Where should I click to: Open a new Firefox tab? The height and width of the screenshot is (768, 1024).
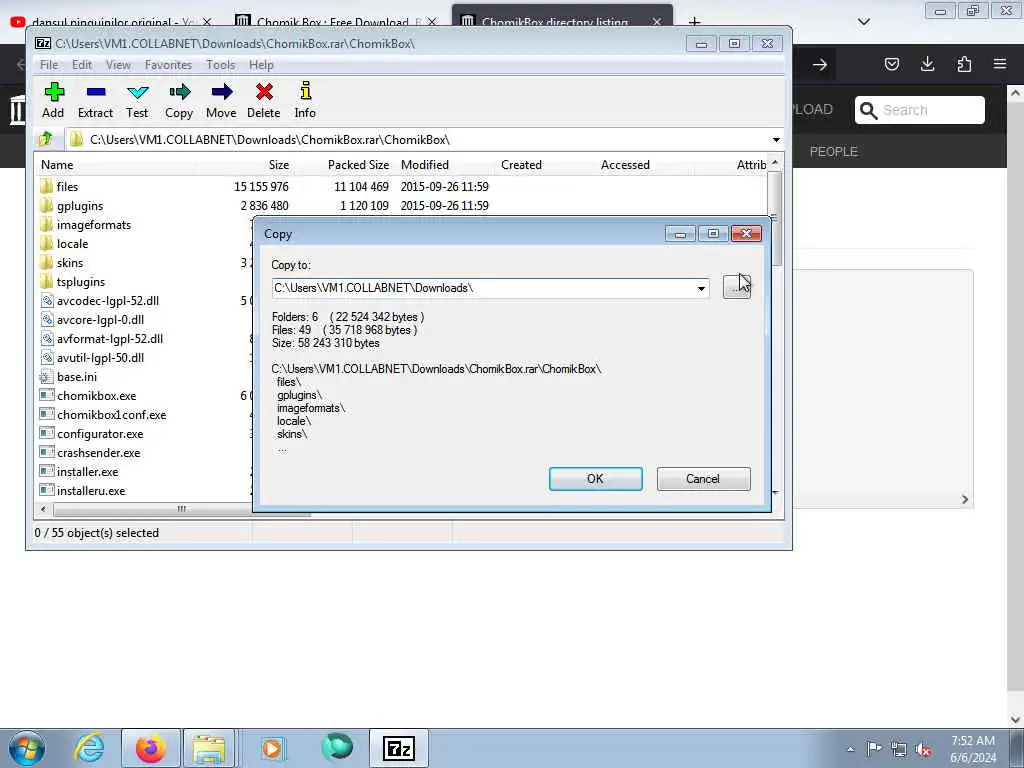[x=694, y=22]
